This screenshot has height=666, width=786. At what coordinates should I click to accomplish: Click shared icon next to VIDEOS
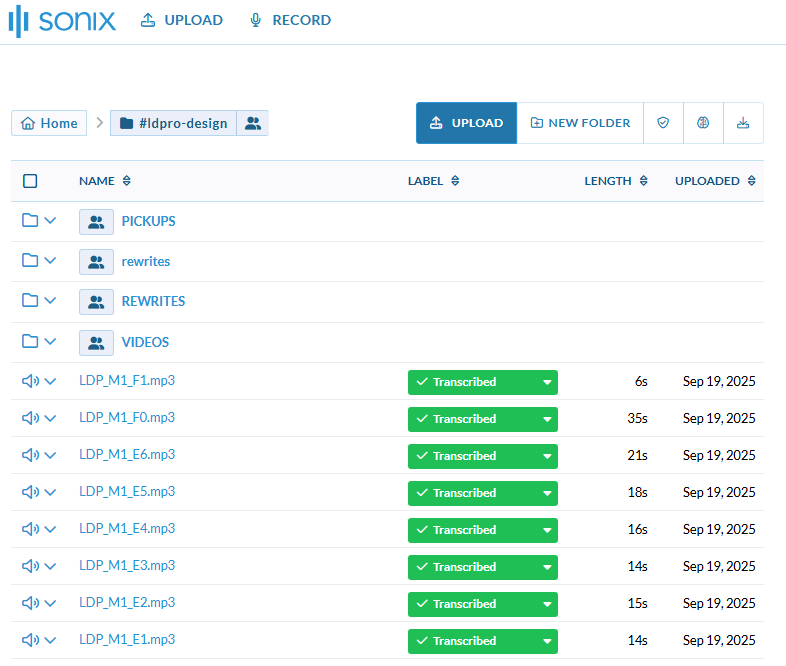(96, 343)
